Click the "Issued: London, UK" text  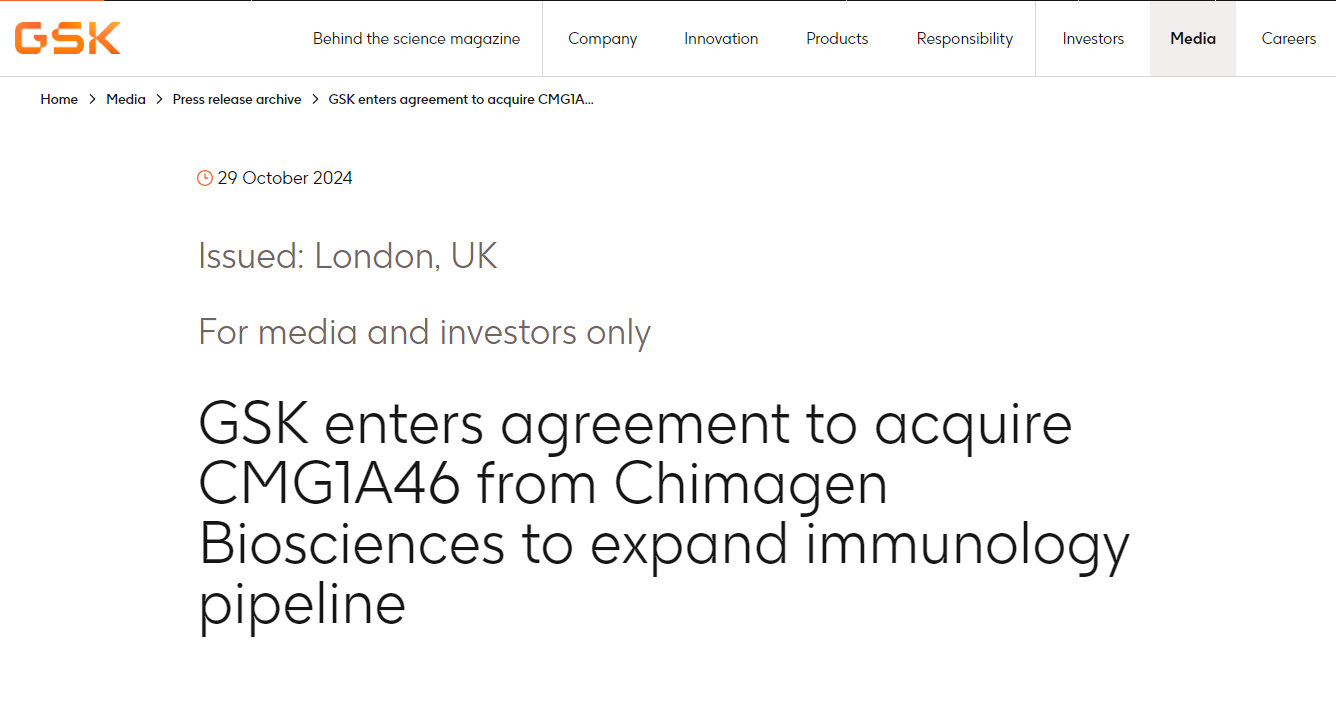[x=347, y=256]
